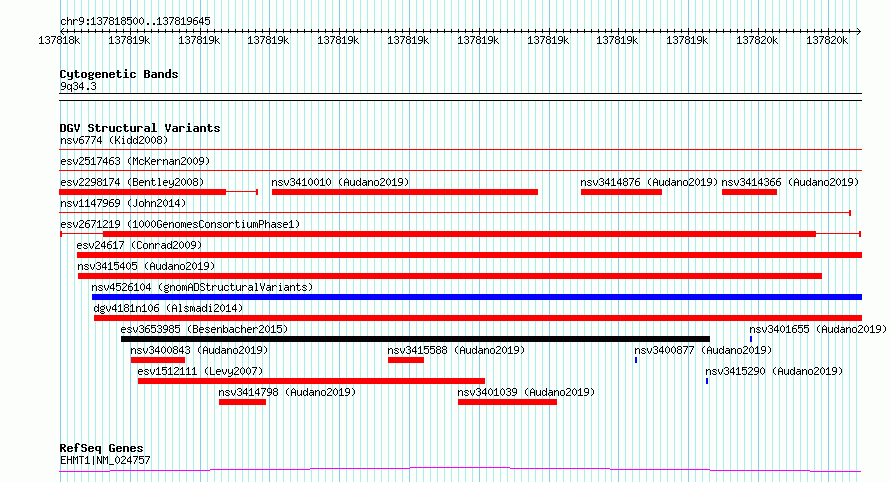
Task: Click esv1512111 (Levy2007) label
Action: (200, 371)
